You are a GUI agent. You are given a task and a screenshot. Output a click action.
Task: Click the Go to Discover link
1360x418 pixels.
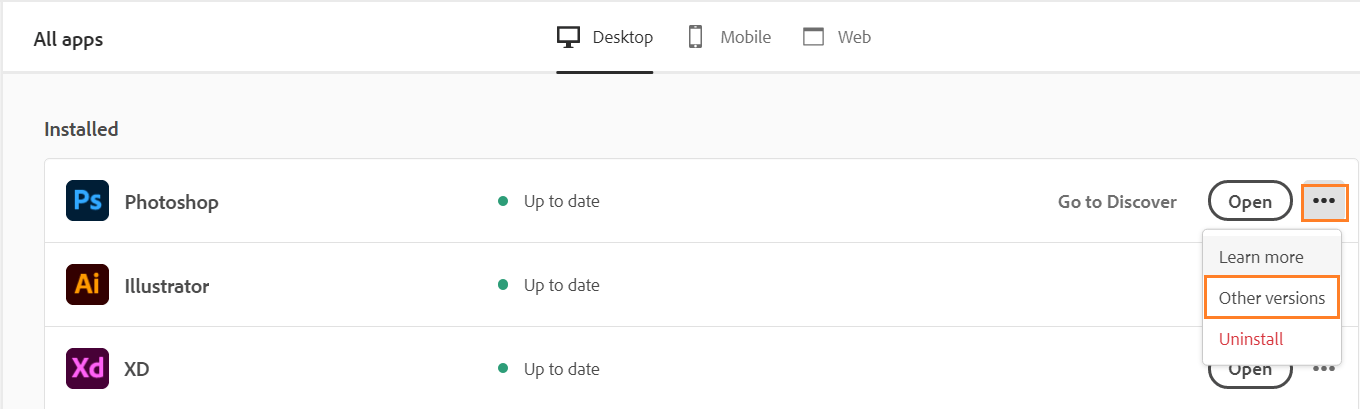(1117, 201)
